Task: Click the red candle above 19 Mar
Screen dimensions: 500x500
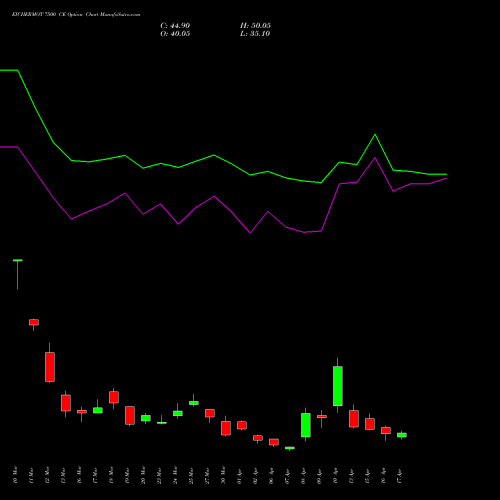Action: point(130,415)
